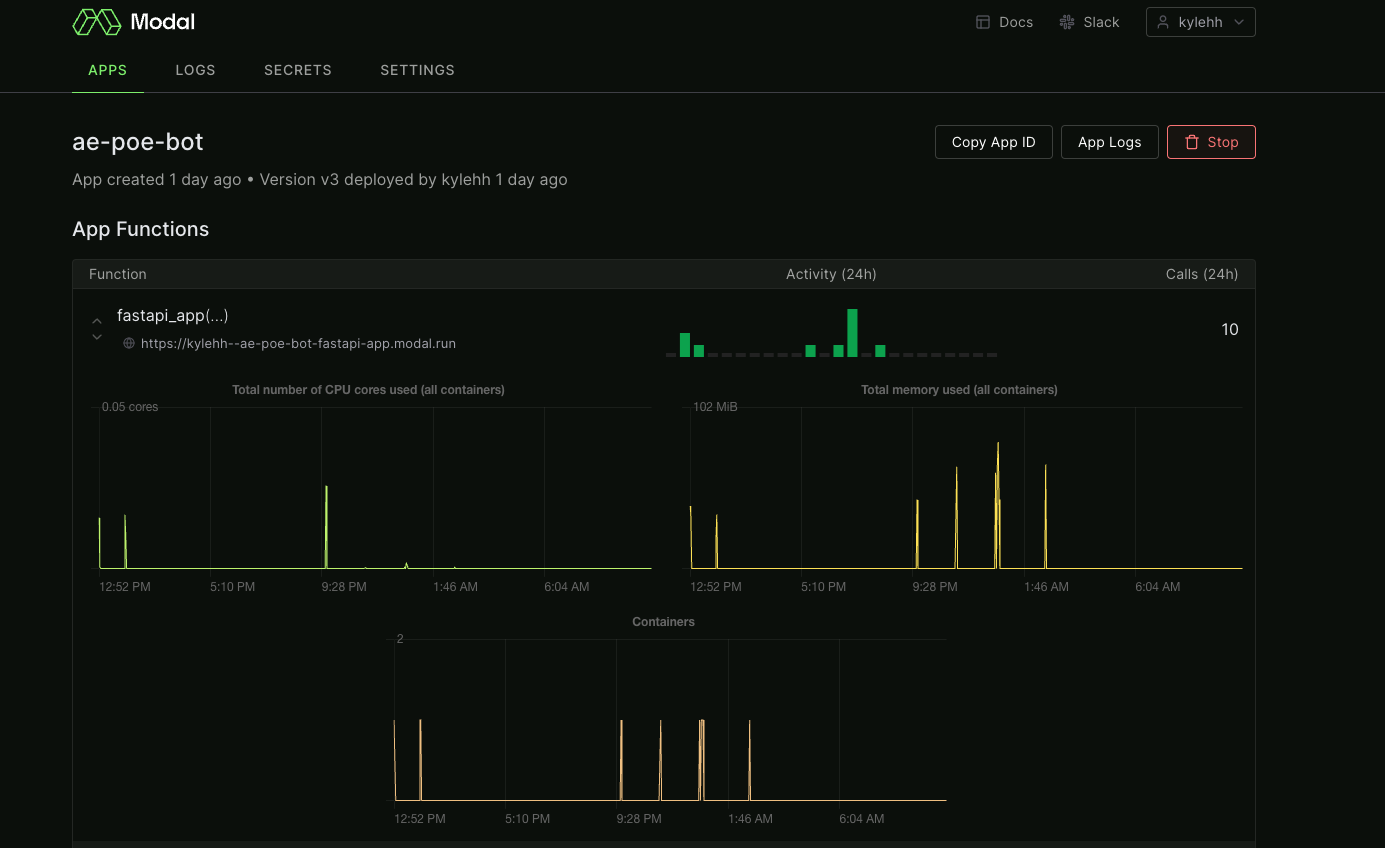The width and height of the screenshot is (1385, 848).
Task: Click the 'App Functions' heading
Action: (x=141, y=229)
